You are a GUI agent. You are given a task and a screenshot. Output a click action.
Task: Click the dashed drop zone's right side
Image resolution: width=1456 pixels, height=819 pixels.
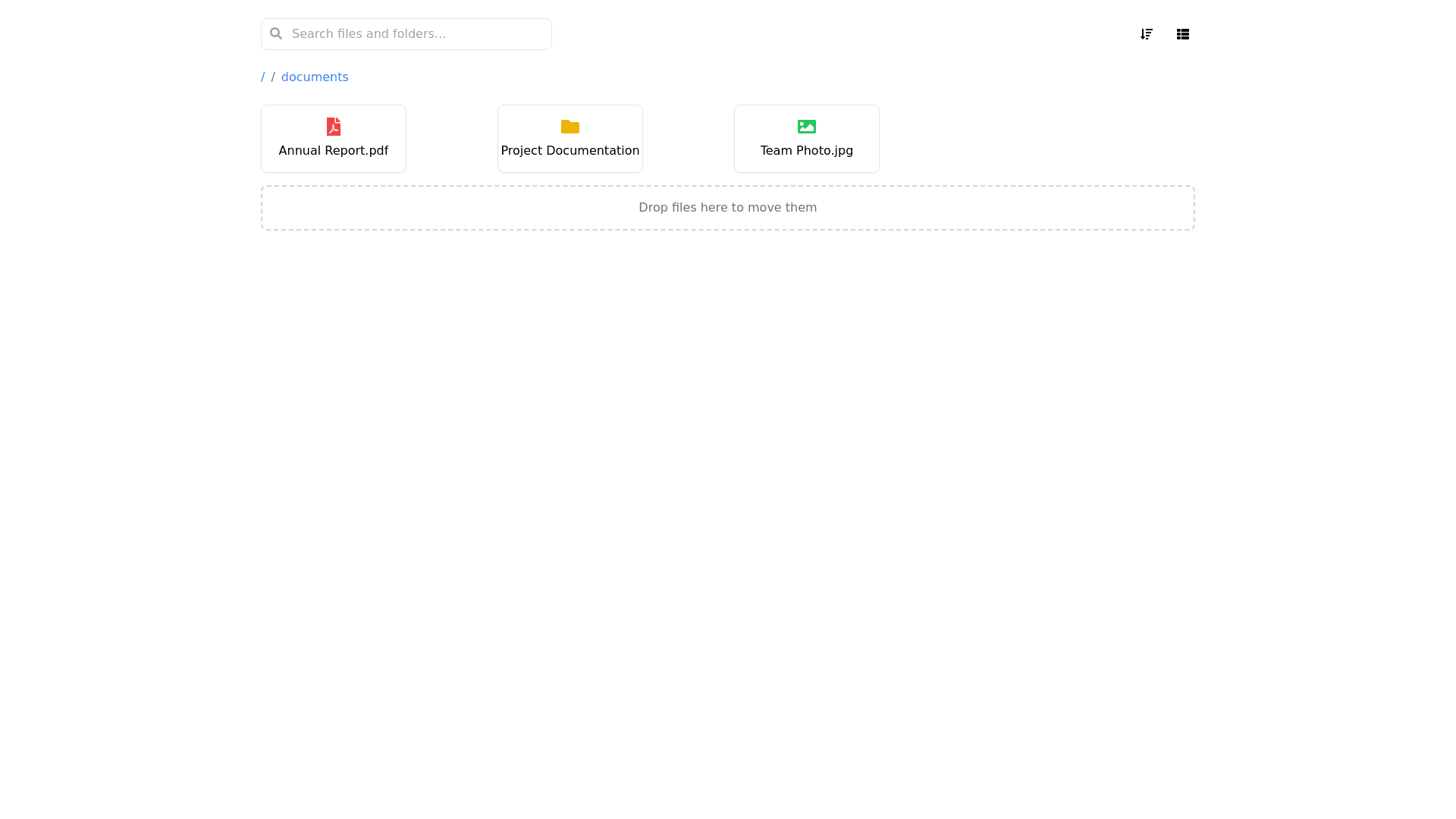coord(1153,208)
